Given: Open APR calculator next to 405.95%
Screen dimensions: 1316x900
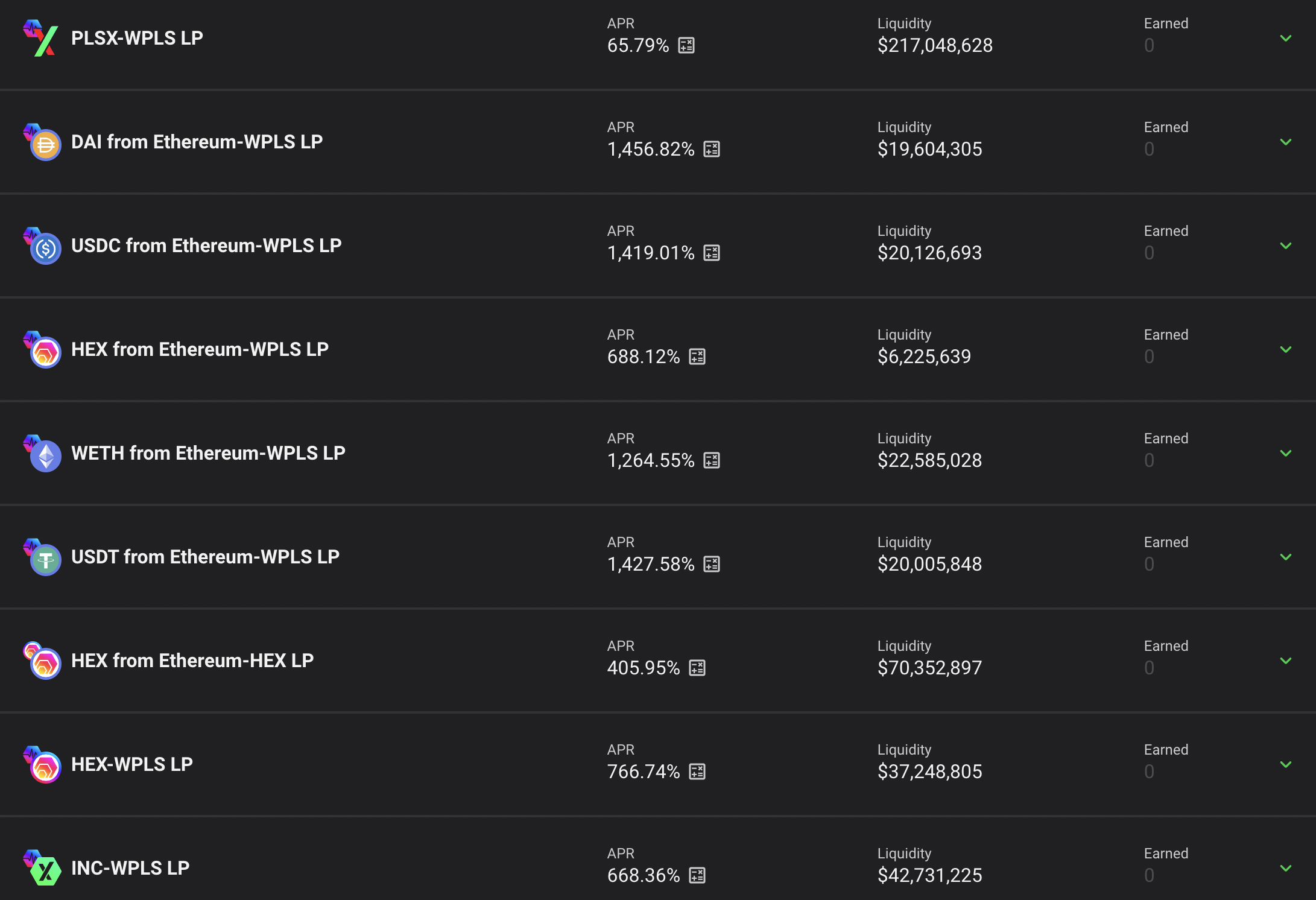Looking at the screenshot, I should pos(697,668).
